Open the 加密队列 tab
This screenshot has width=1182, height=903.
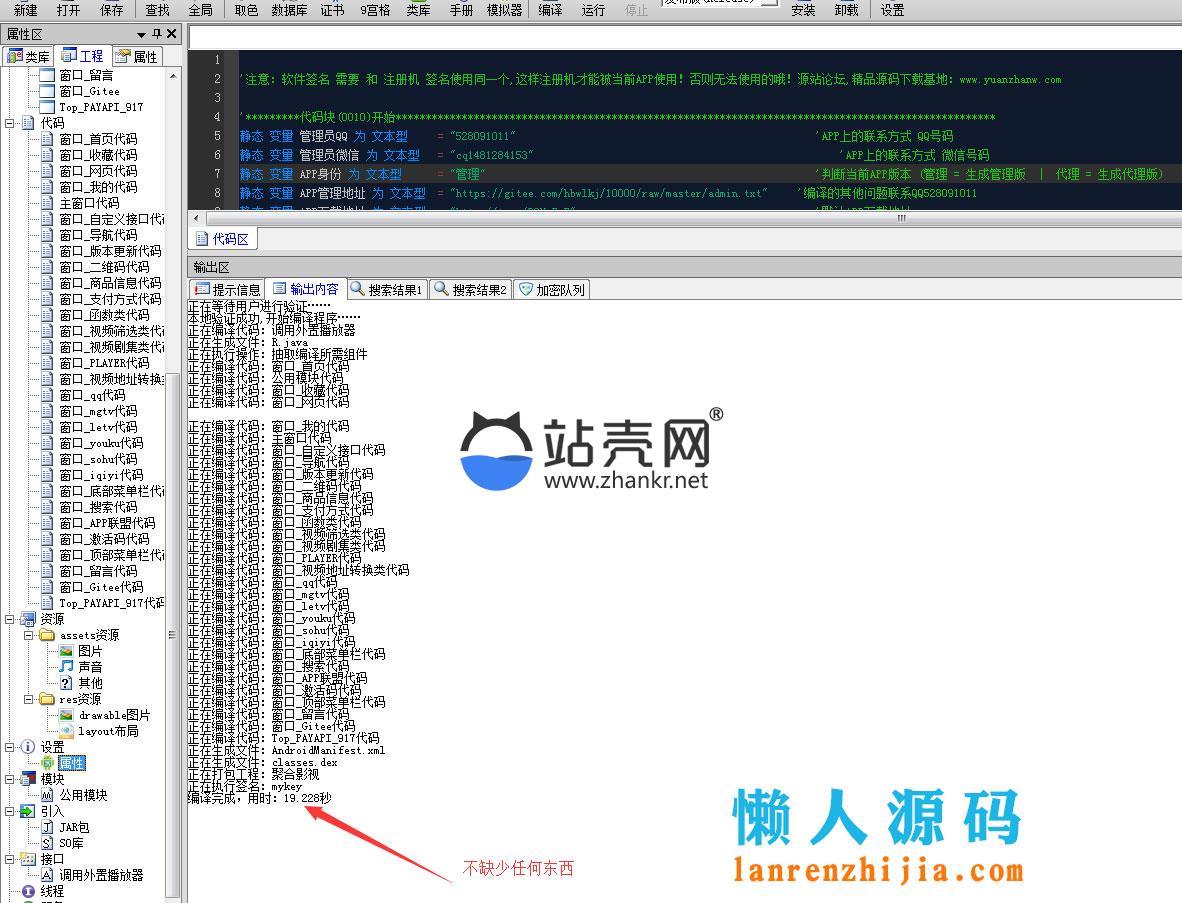(551, 289)
